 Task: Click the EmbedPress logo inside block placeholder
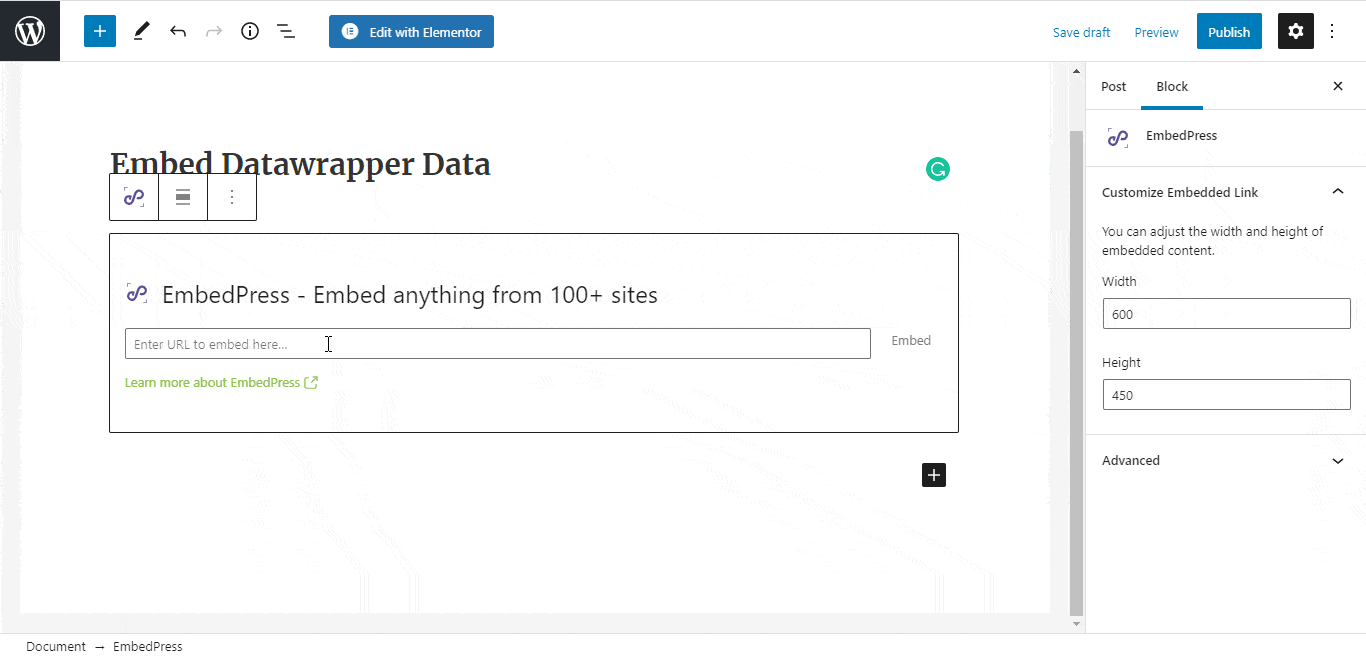137,294
